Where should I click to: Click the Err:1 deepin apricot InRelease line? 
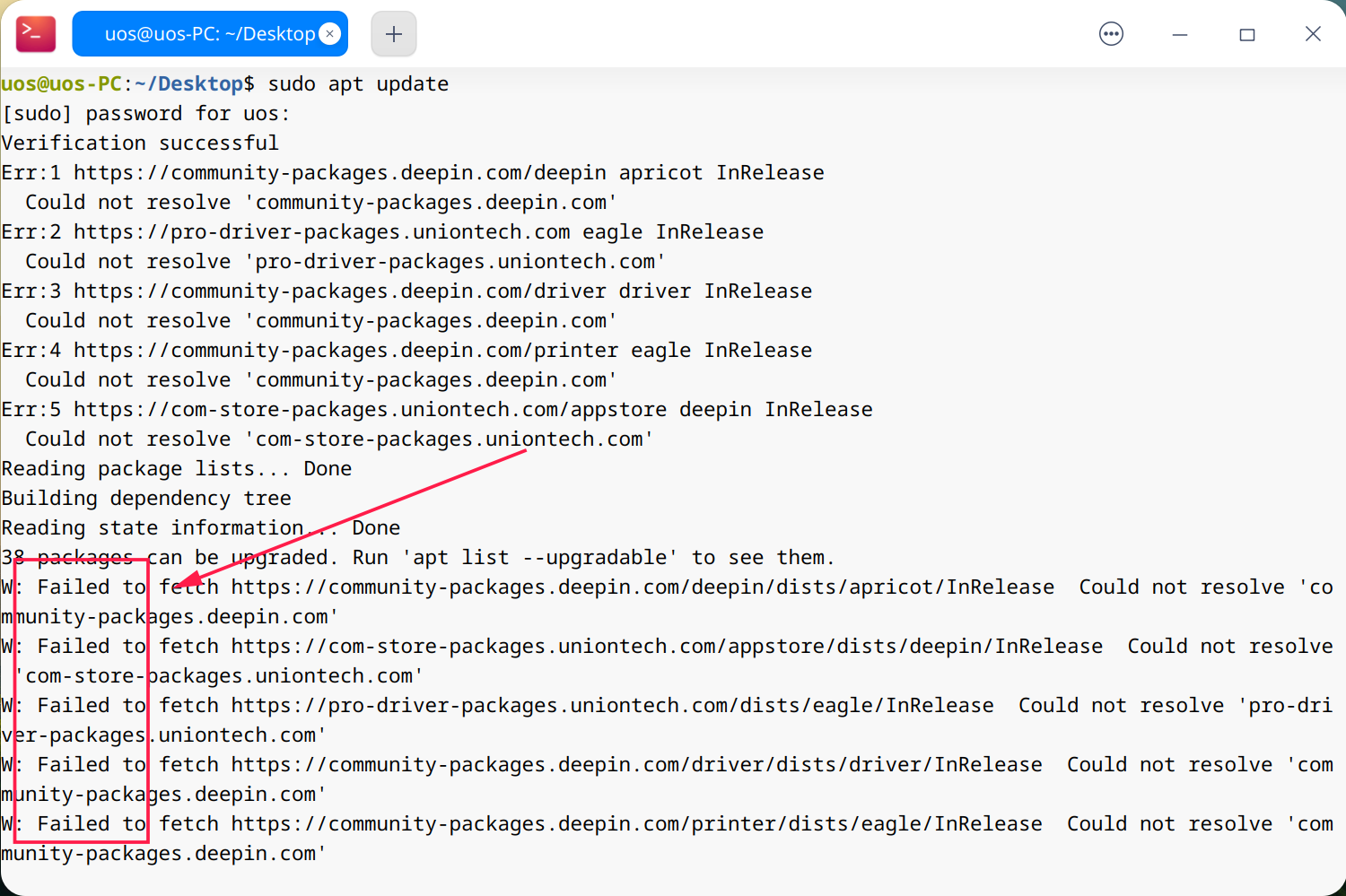413,173
